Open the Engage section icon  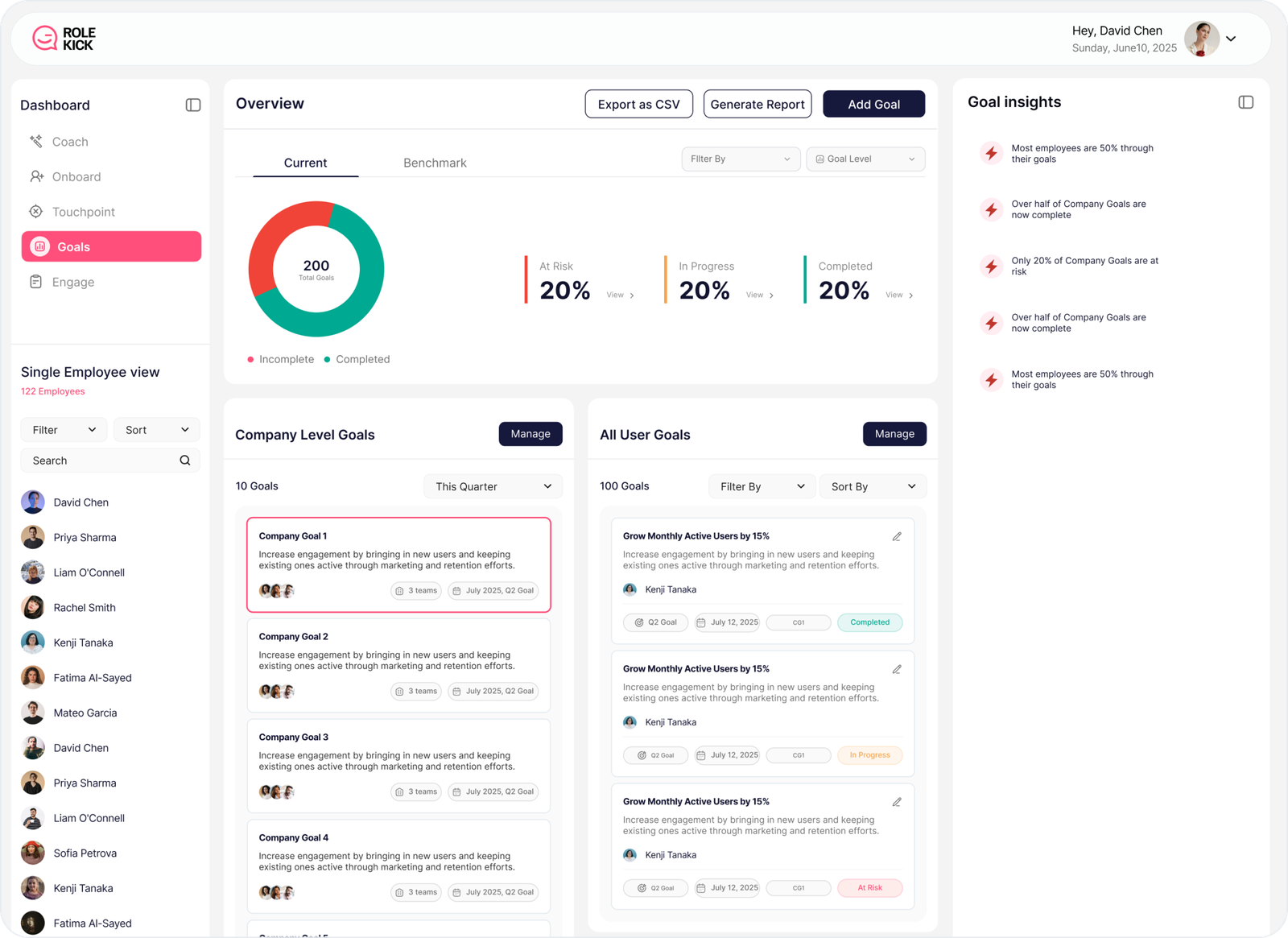click(x=36, y=282)
